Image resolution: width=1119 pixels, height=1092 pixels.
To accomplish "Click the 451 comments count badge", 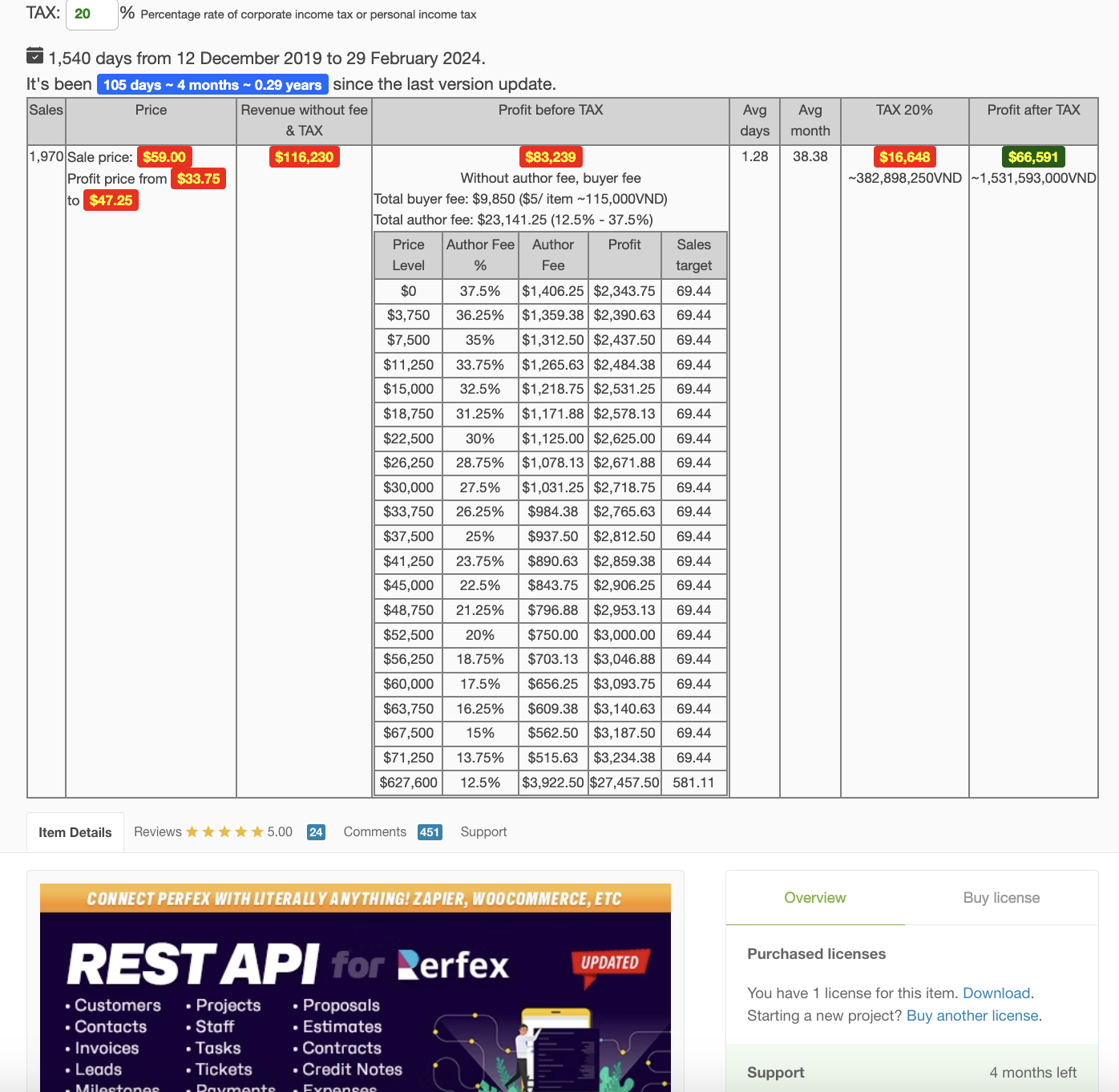I will tap(430, 832).
